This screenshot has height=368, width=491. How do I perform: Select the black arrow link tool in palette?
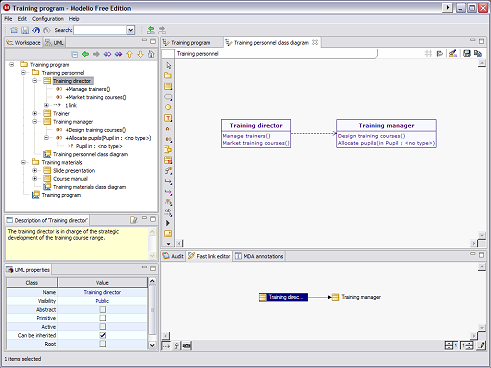click(168, 181)
